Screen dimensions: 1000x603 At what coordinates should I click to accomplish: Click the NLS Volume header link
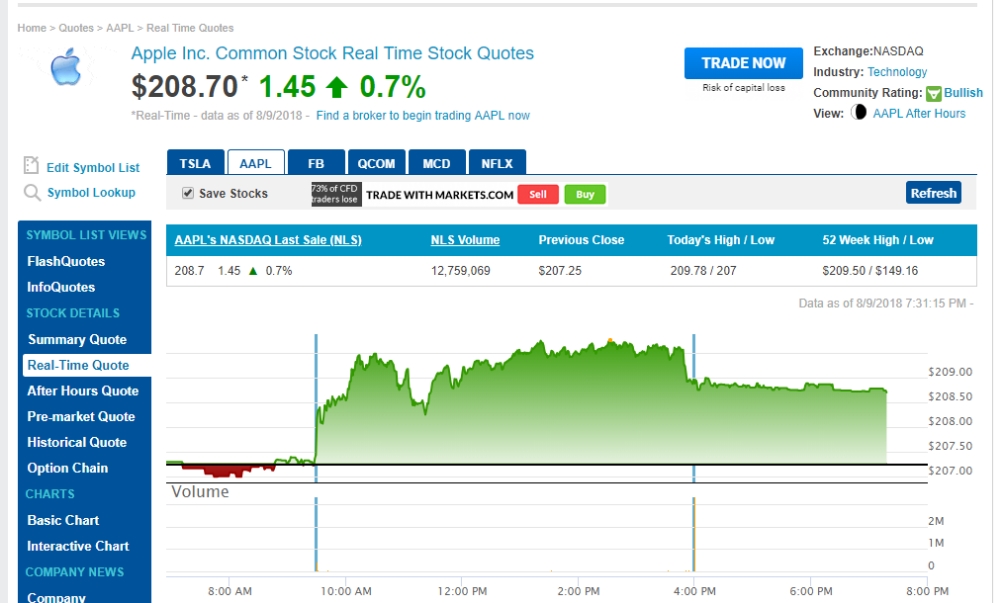pyautogui.click(x=465, y=240)
